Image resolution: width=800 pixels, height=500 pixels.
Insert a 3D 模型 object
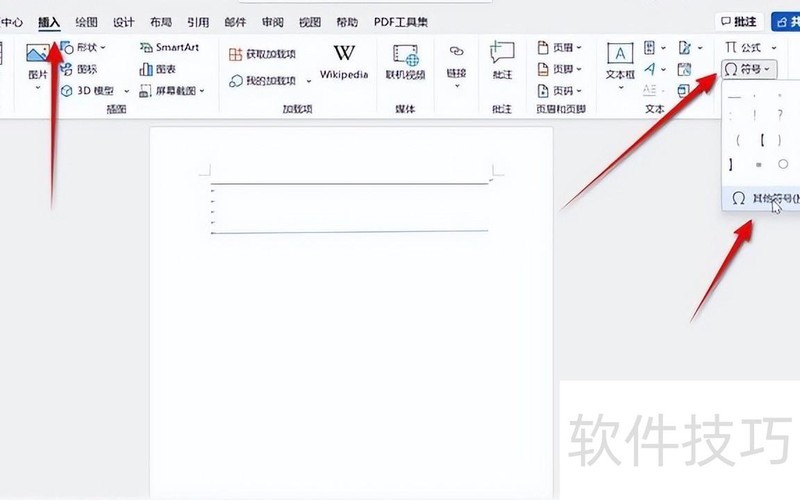pos(87,91)
